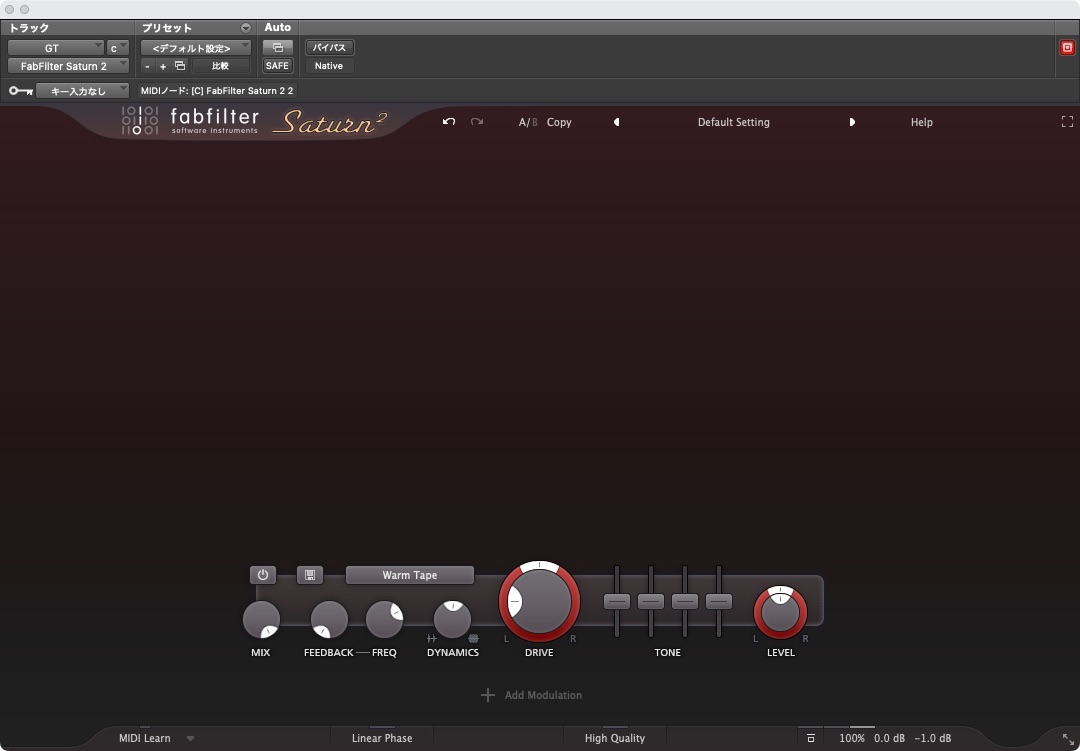The width and height of the screenshot is (1080, 751).
Task: Open the Help menu
Action: pos(922,122)
